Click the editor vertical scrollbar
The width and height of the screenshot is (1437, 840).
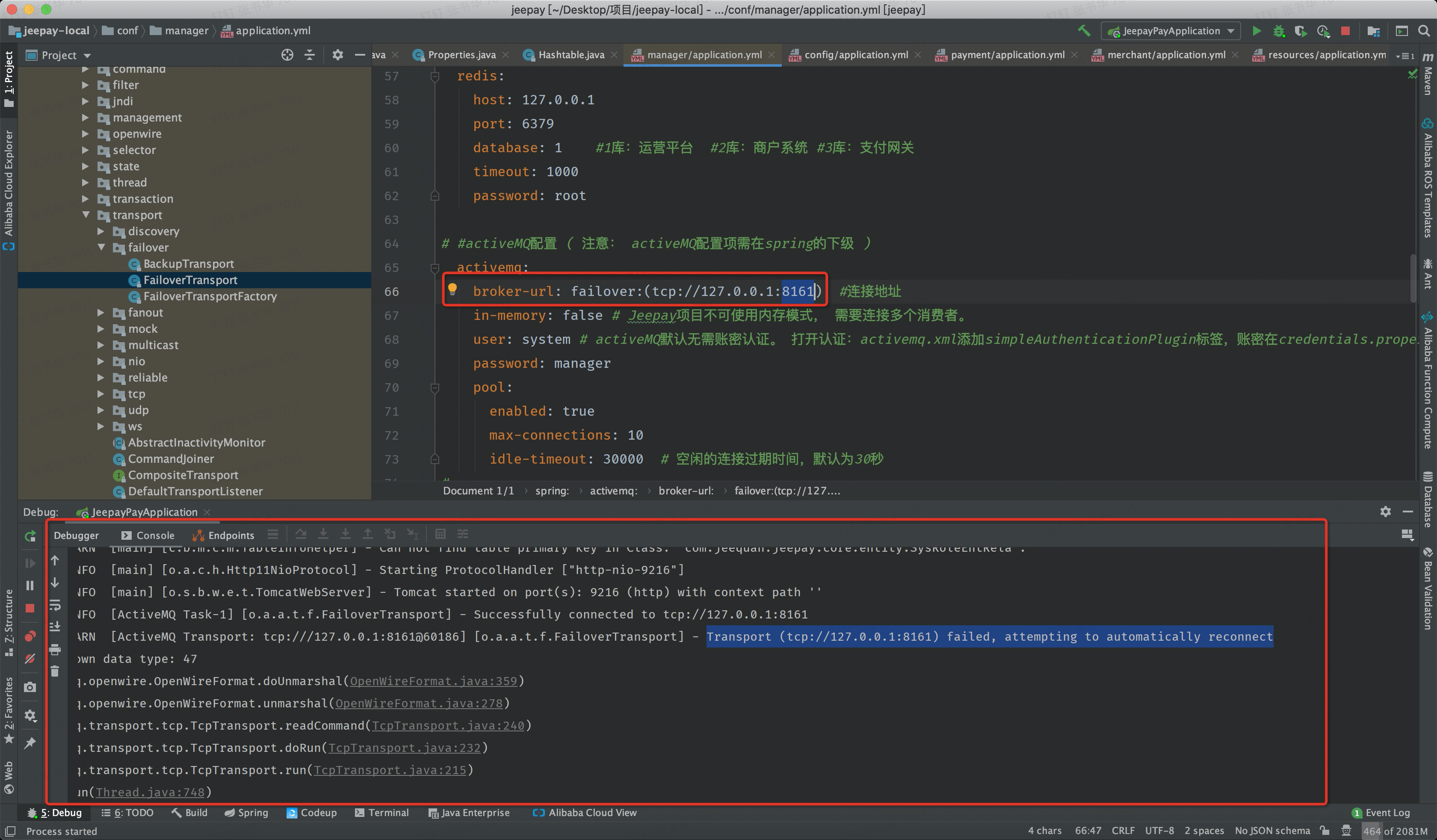pyautogui.click(x=1413, y=279)
